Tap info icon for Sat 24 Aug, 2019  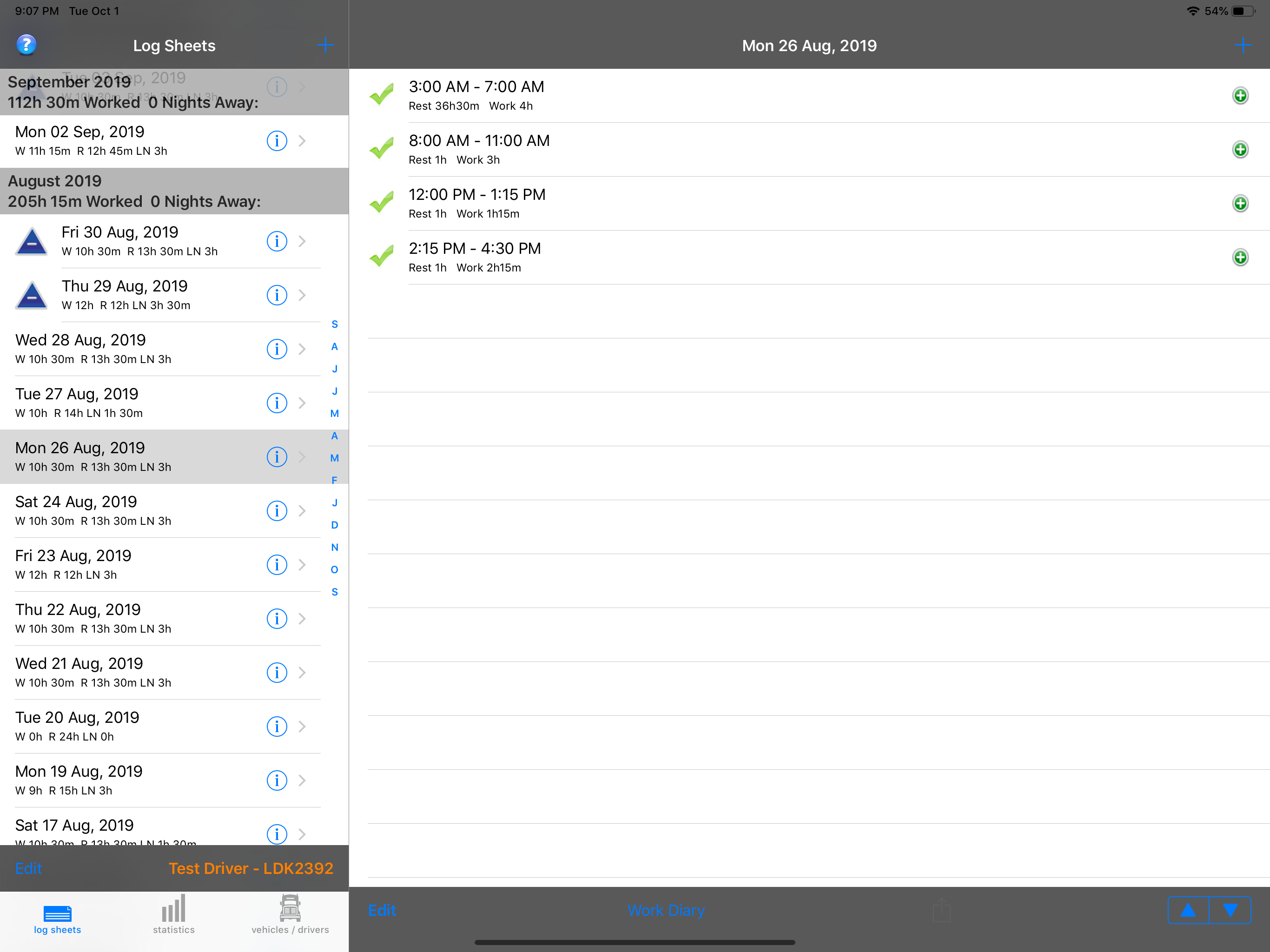click(277, 511)
